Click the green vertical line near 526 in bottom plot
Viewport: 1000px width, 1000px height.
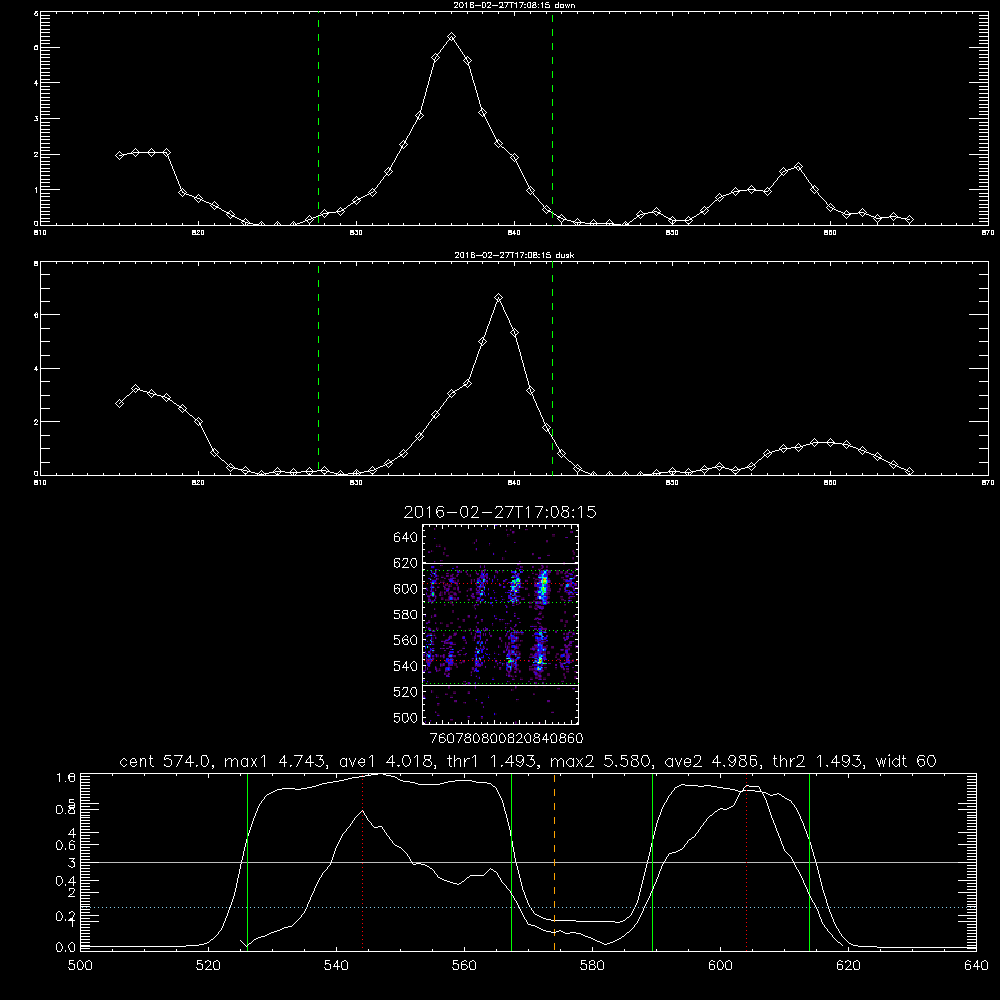(x=247, y=862)
